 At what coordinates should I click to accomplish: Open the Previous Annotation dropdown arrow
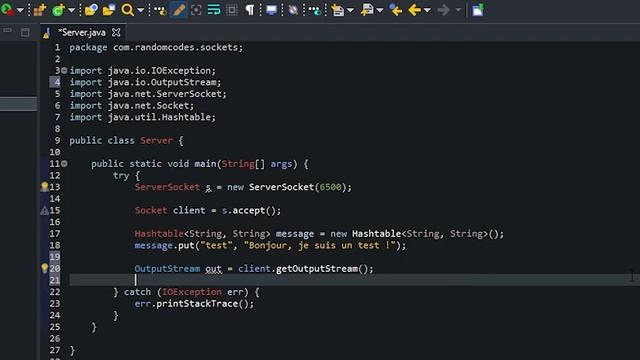coord(380,10)
